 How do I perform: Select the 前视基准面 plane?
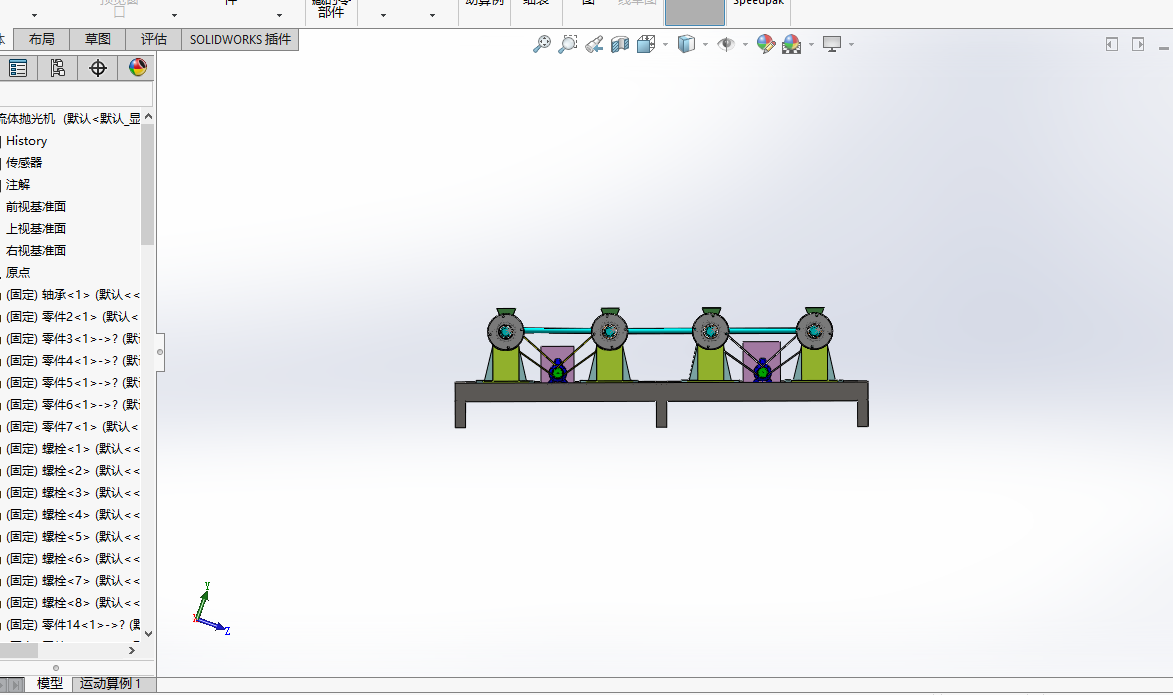36,206
